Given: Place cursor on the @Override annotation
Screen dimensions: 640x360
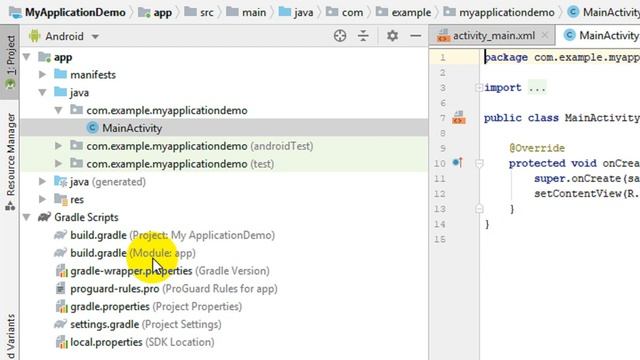Looking at the screenshot, I should [x=537, y=148].
